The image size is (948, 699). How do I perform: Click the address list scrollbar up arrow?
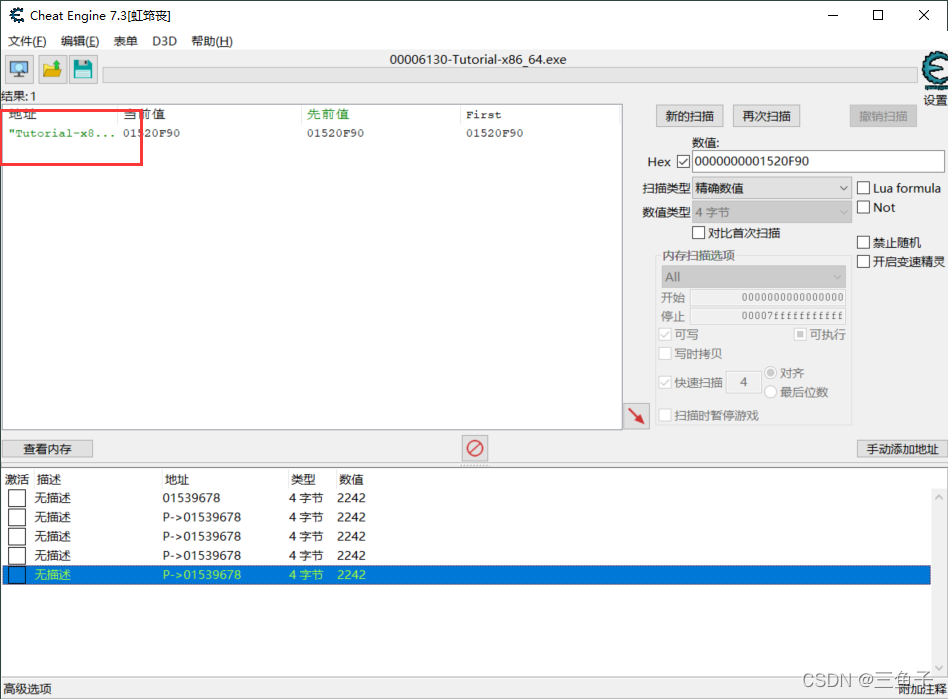938,497
